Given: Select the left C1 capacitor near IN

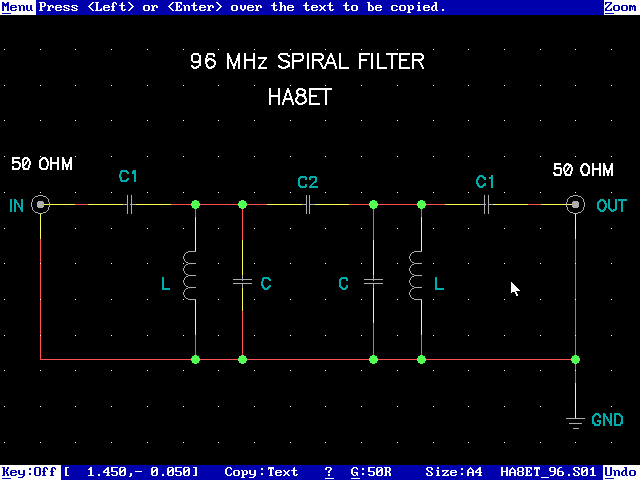Looking at the screenshot, I should (x=128, y=205).
